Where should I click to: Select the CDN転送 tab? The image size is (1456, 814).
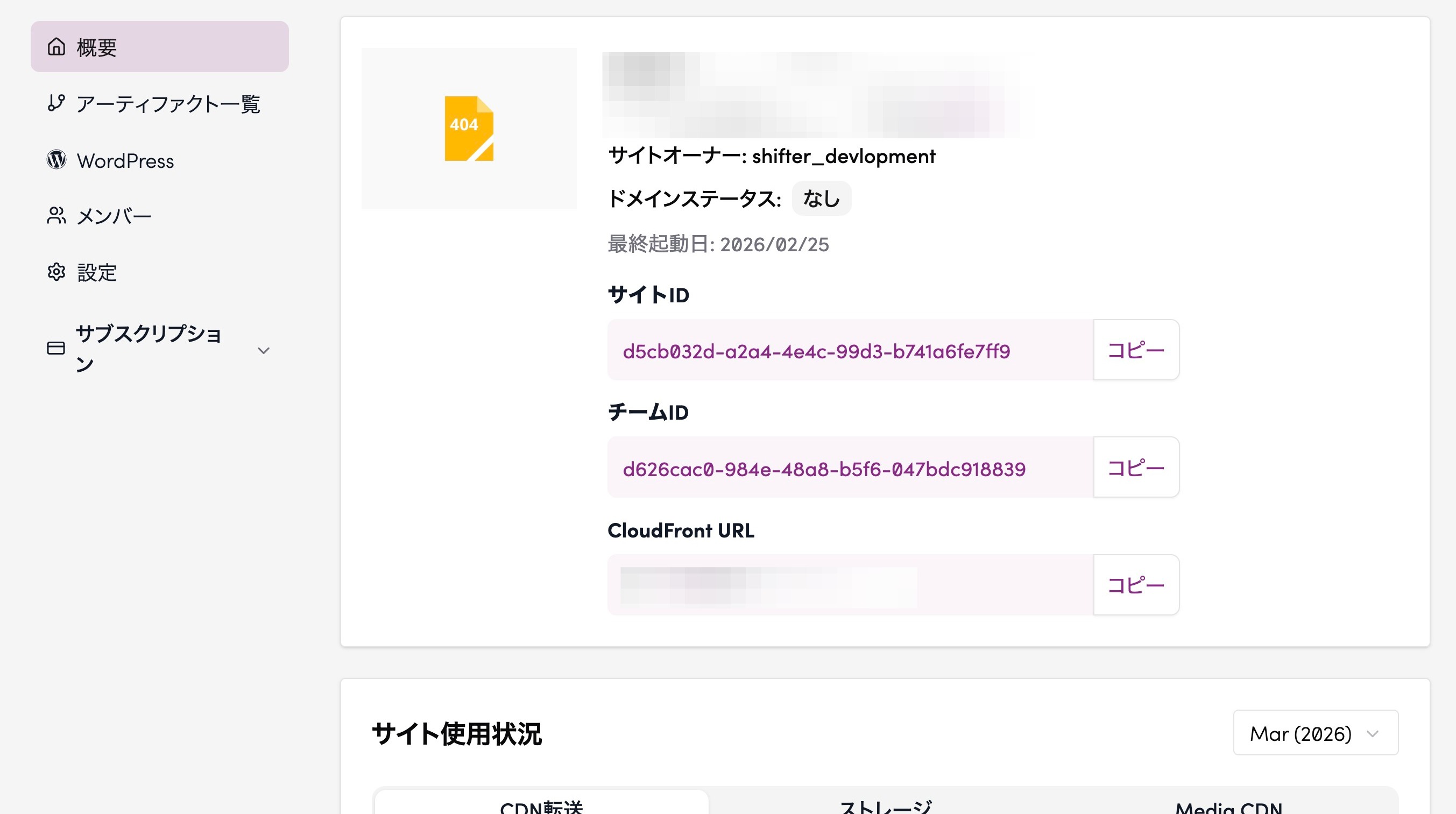[x=541, y=805]
